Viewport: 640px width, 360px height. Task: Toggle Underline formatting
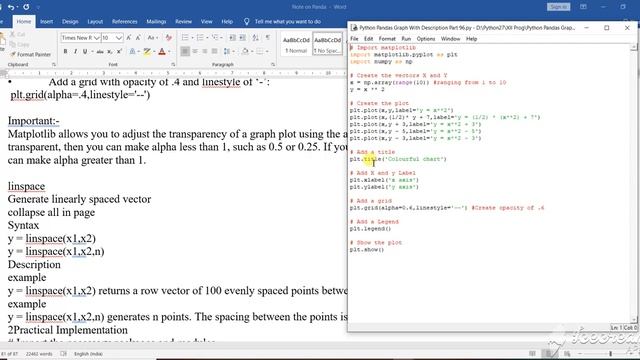(85, 51)
